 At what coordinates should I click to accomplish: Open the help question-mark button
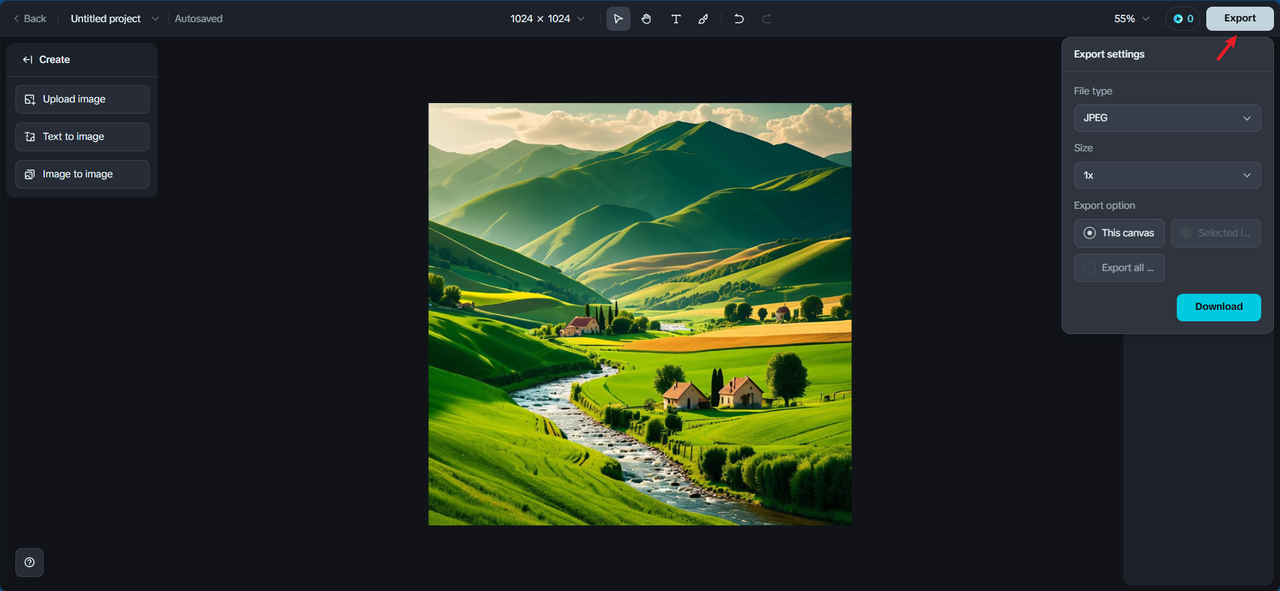click(29, 562)
